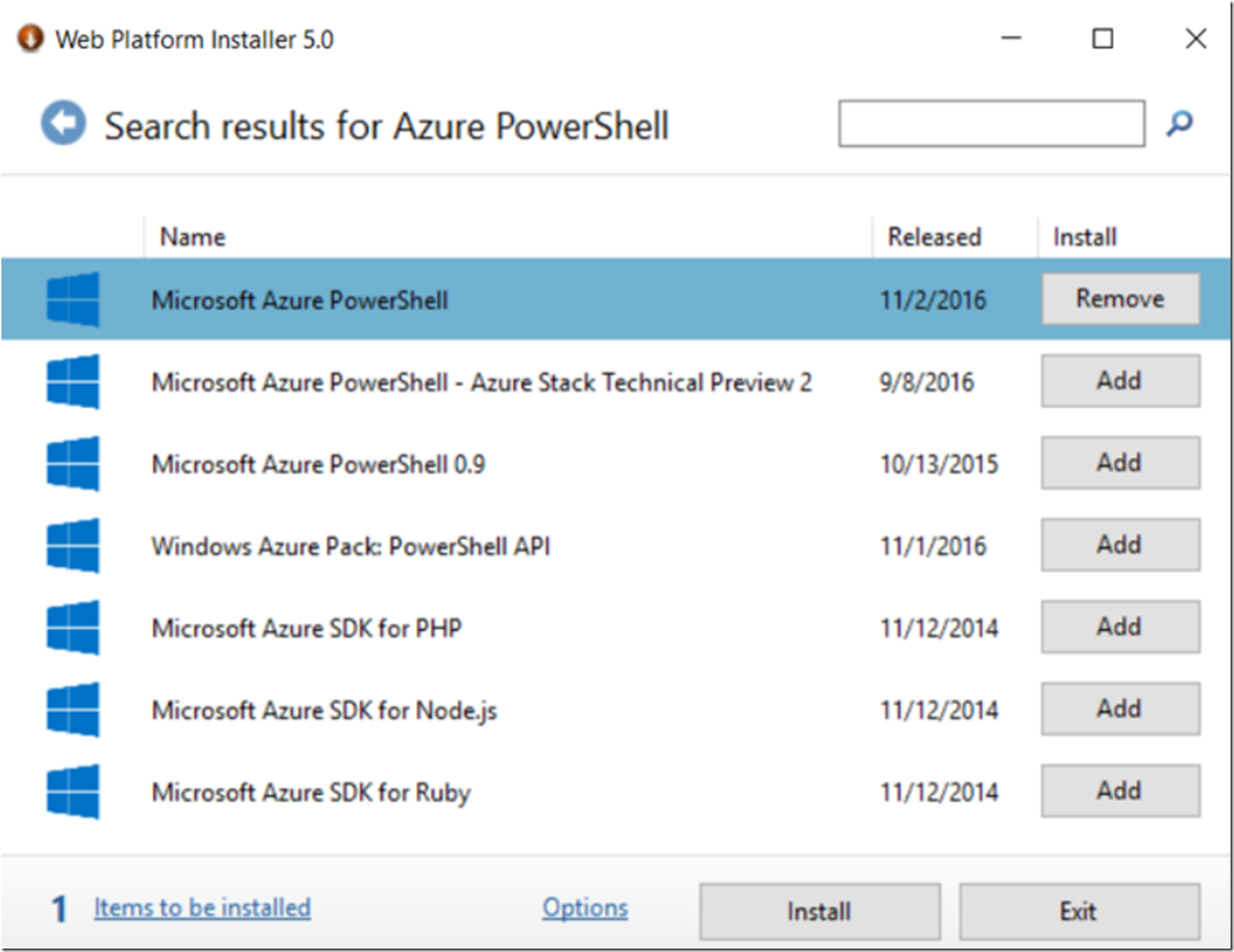The height and width of the screenshot is (952, 1234).
Task: Open the Items to be installed link
Action: tap(203, 908)
